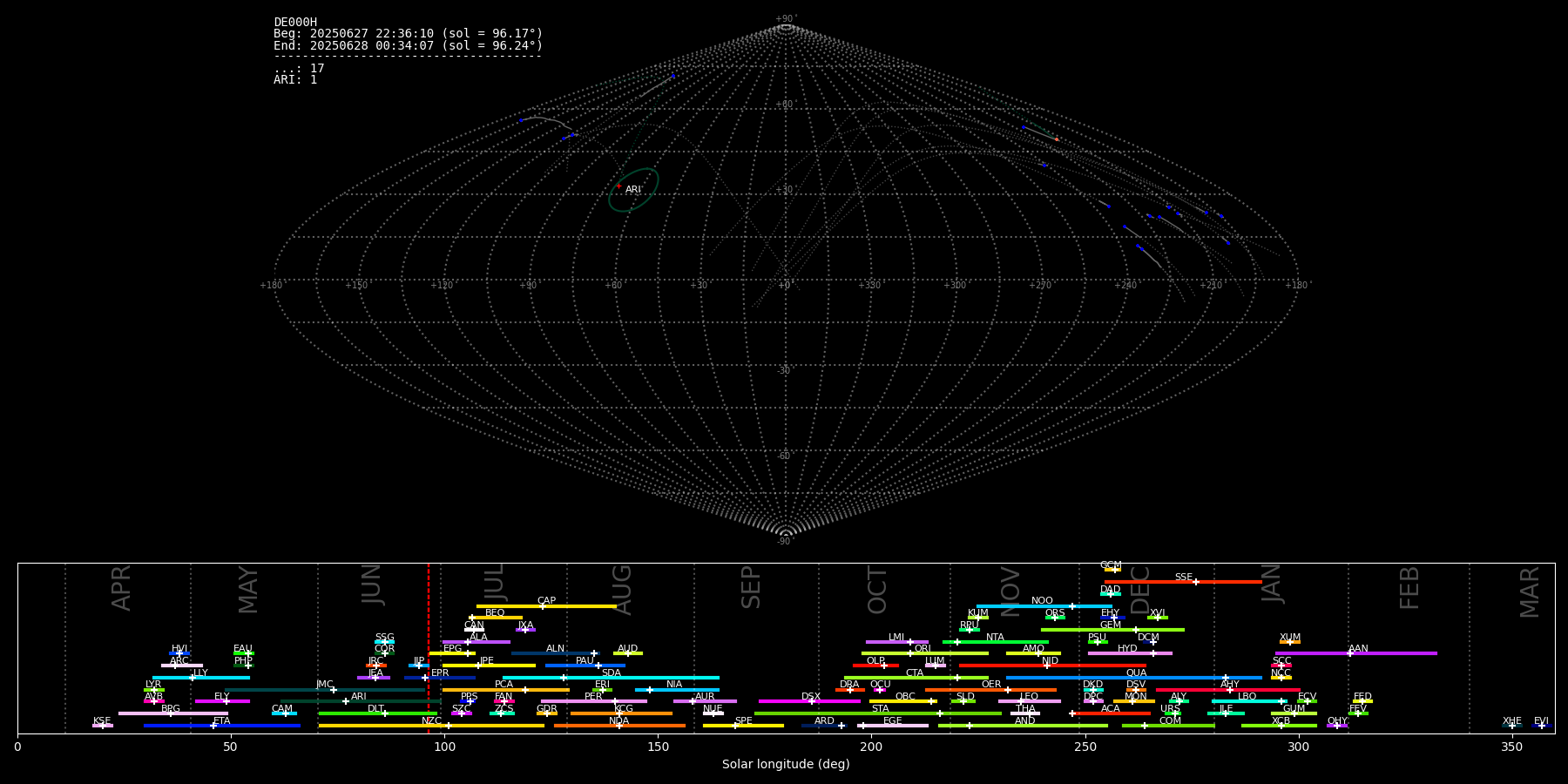Click the 250 tick label on timeline axis
Viewport: 1568px width, 784px height.
coord(1085,747)
